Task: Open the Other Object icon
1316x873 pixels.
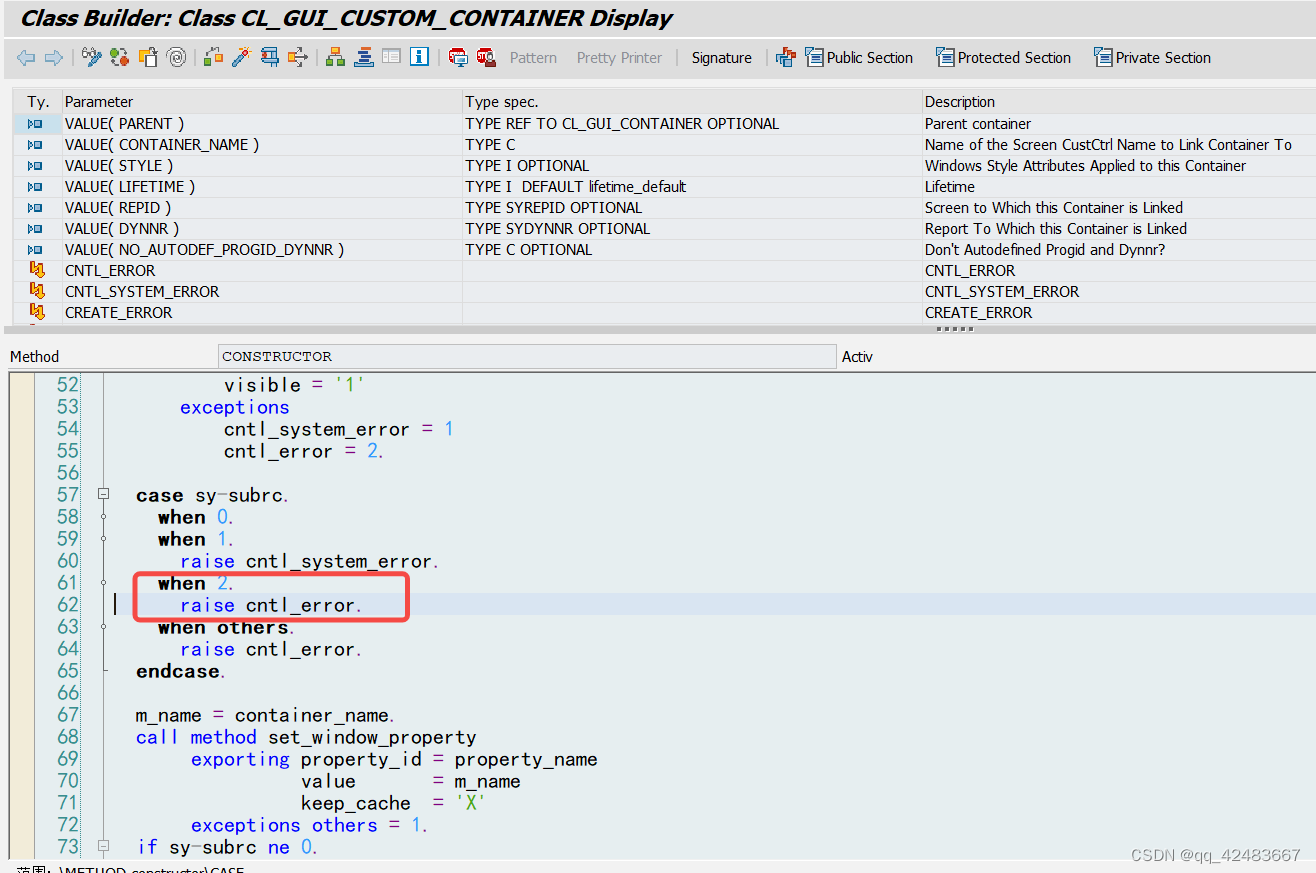Action: [148, 58]
